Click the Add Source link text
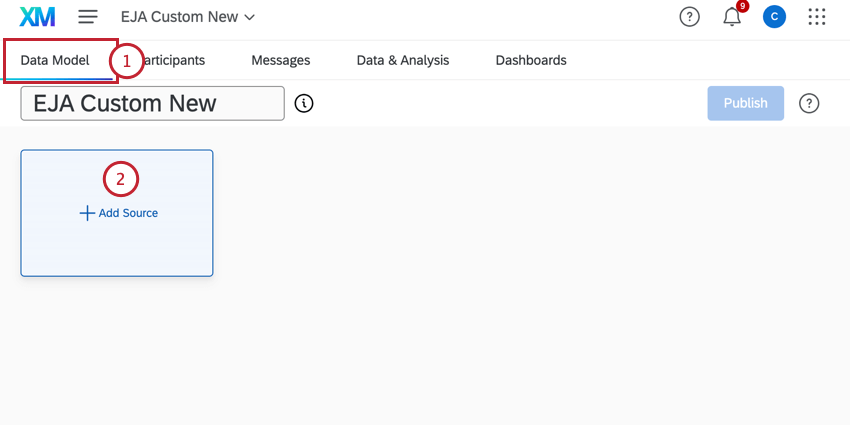 click(128, 213)
